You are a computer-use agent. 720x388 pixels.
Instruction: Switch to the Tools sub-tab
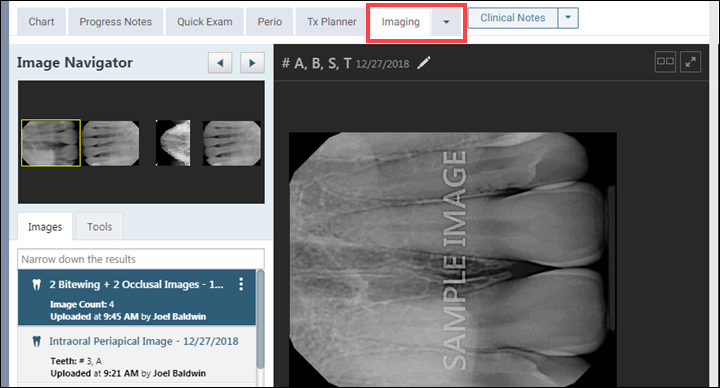(x=100, y=227)
